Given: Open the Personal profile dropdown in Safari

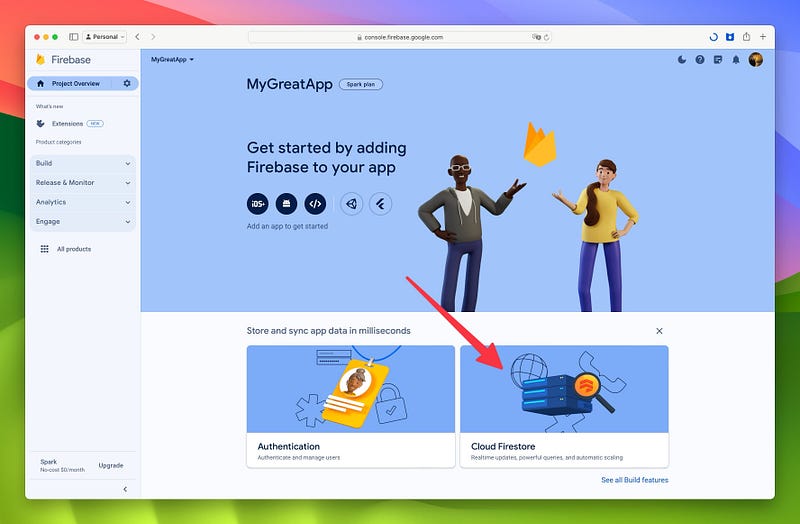Looking at the screenshot, I should click(x=105, y=37).
